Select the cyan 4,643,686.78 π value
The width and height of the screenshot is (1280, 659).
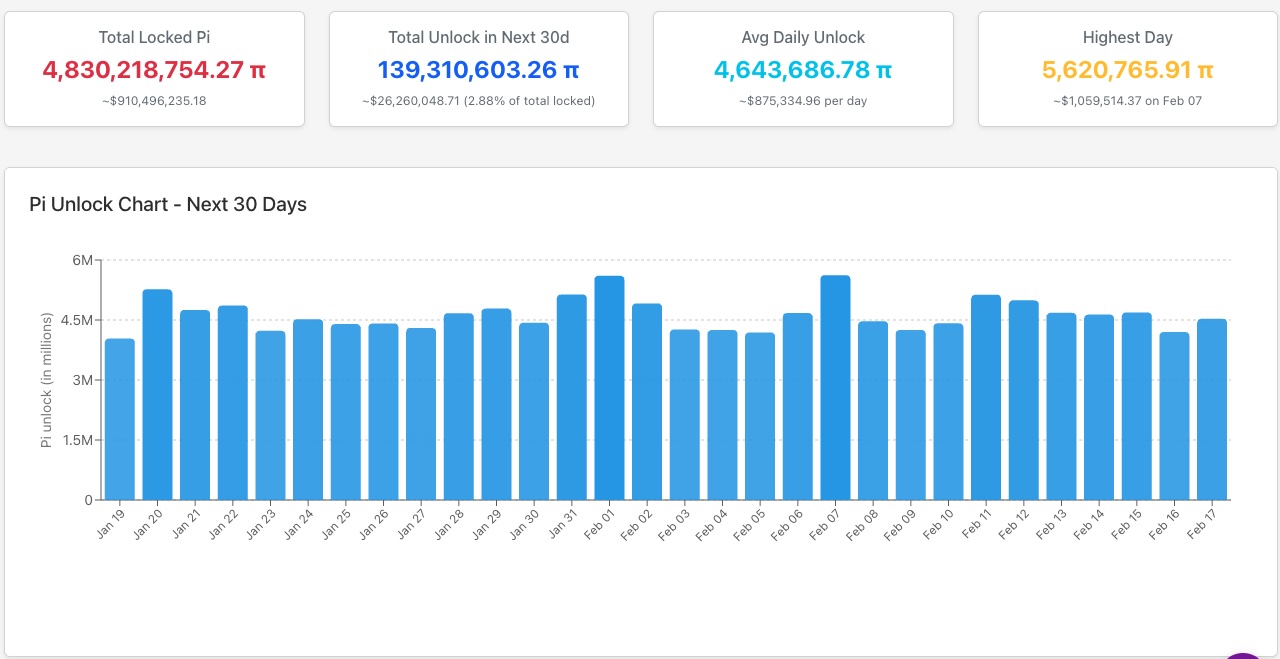coord(803,70)
